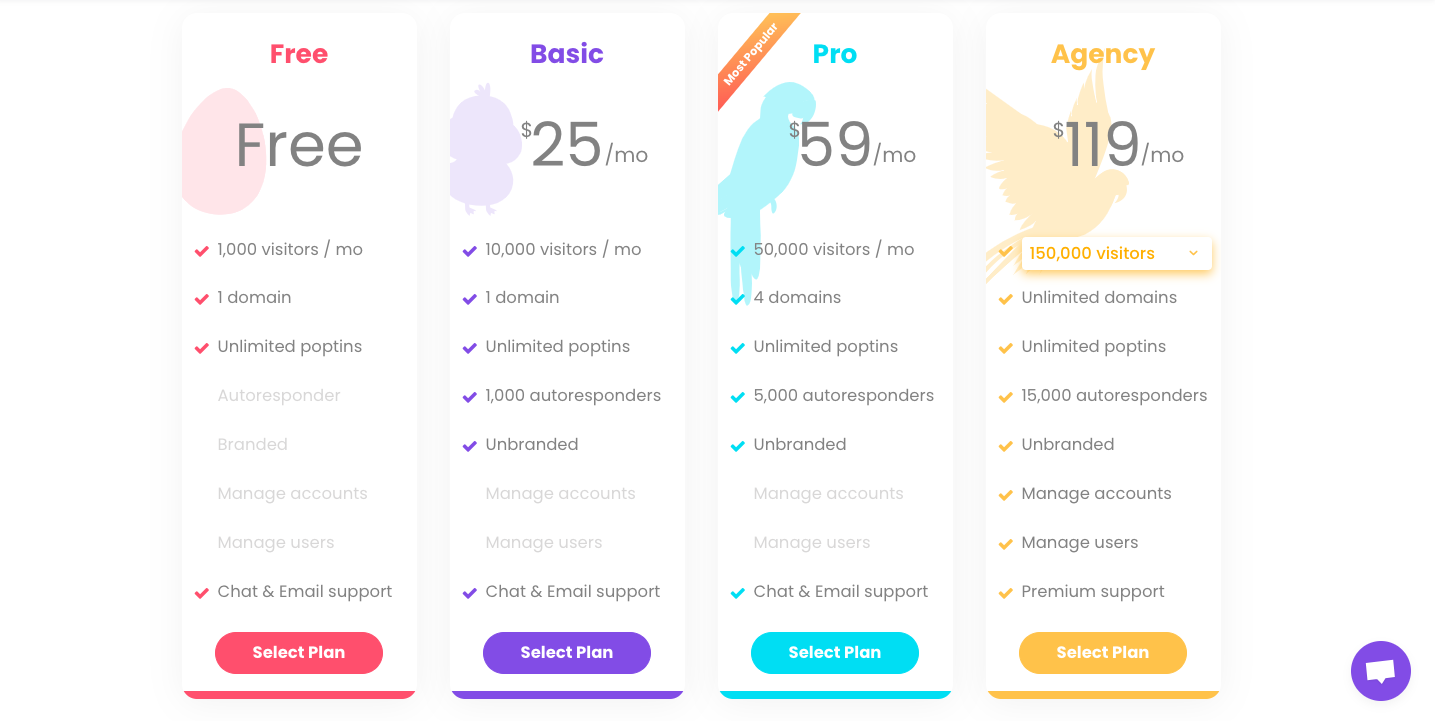Click the yellow checkmark next to Premium support
Viewport: 1435px width, 721px height.
click(x=1006, y=593)
